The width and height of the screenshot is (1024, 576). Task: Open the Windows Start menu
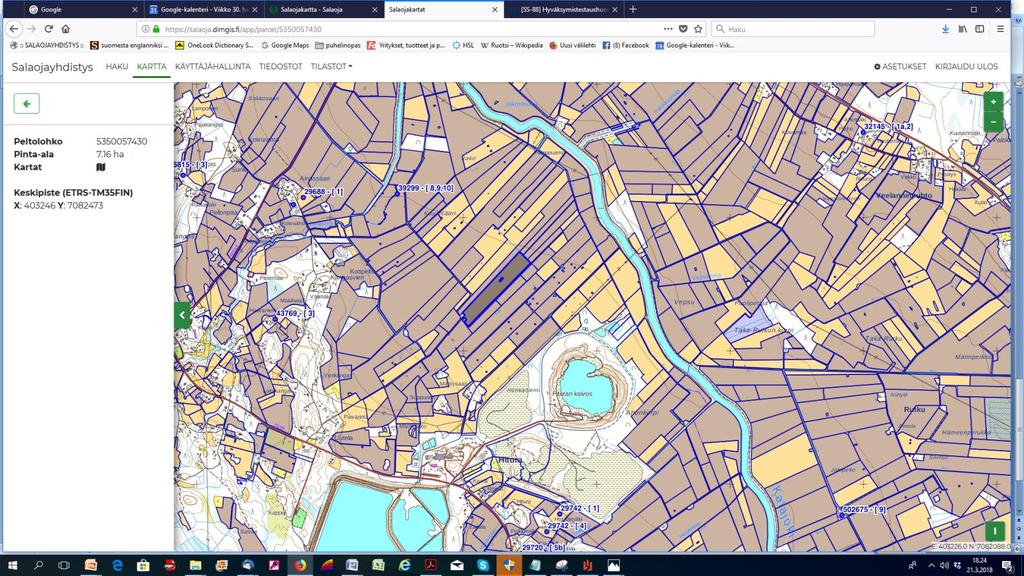pyautogui.click(x=12, y=565)
